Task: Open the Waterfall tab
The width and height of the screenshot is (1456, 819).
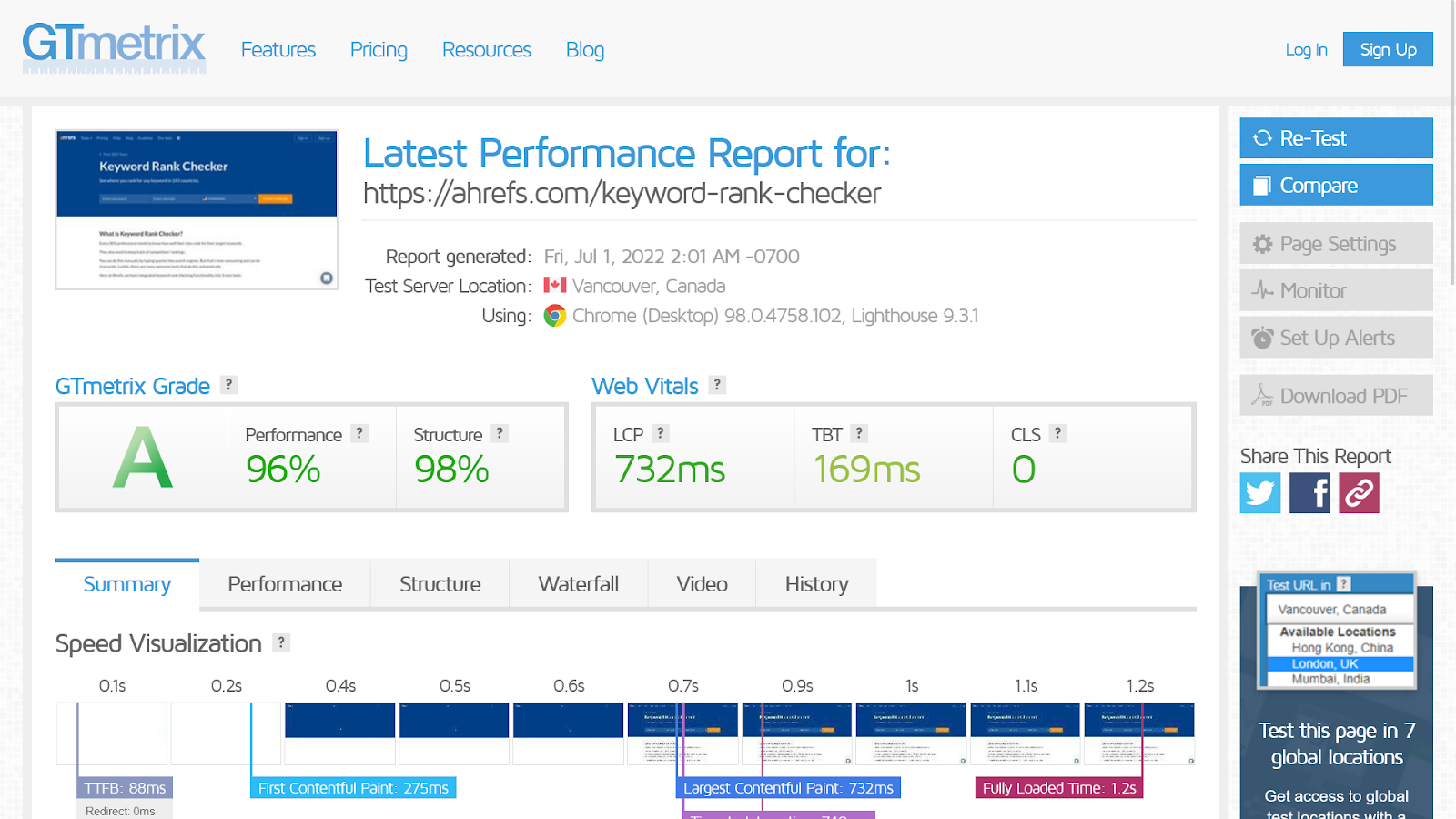Action: tap(579, 583)
